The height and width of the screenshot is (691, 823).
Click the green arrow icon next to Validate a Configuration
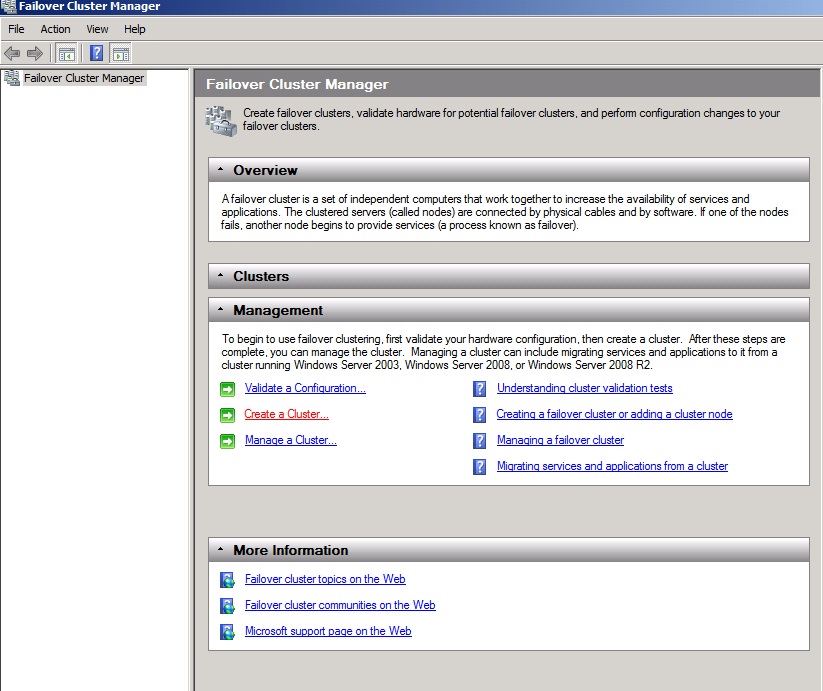point(227,389)
